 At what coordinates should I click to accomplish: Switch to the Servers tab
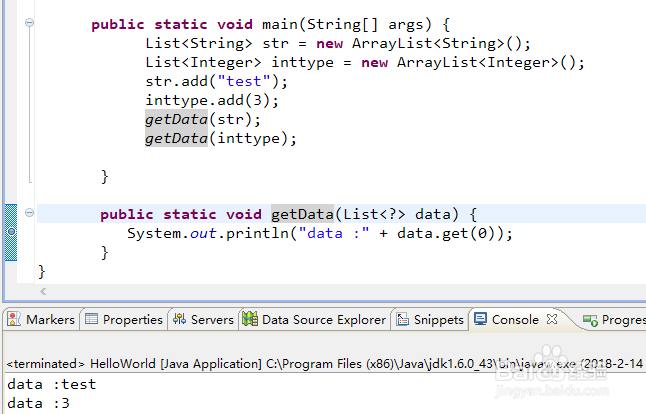(203, 320)
